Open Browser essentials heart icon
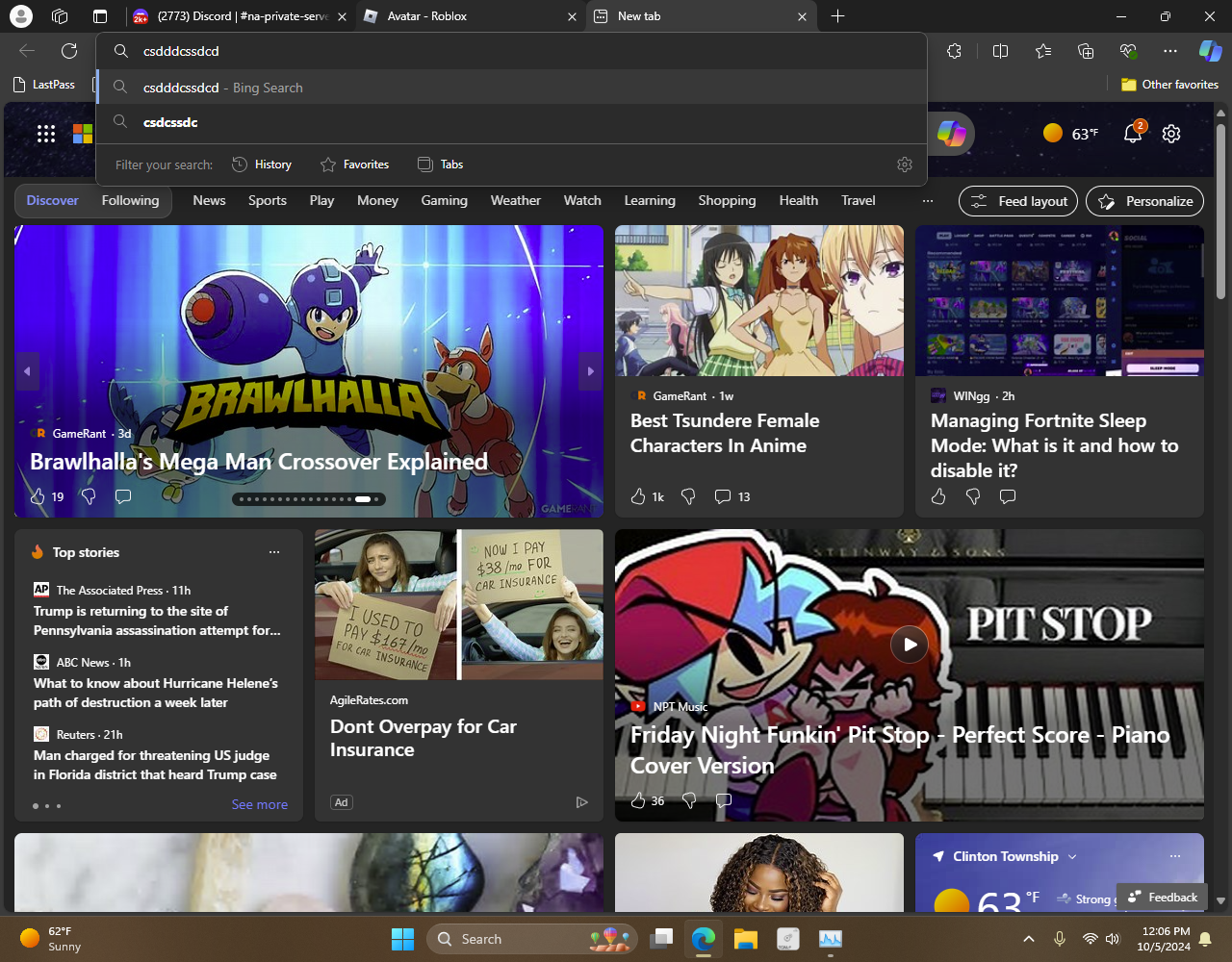 pyautogui.click(x=1128, y=51)
